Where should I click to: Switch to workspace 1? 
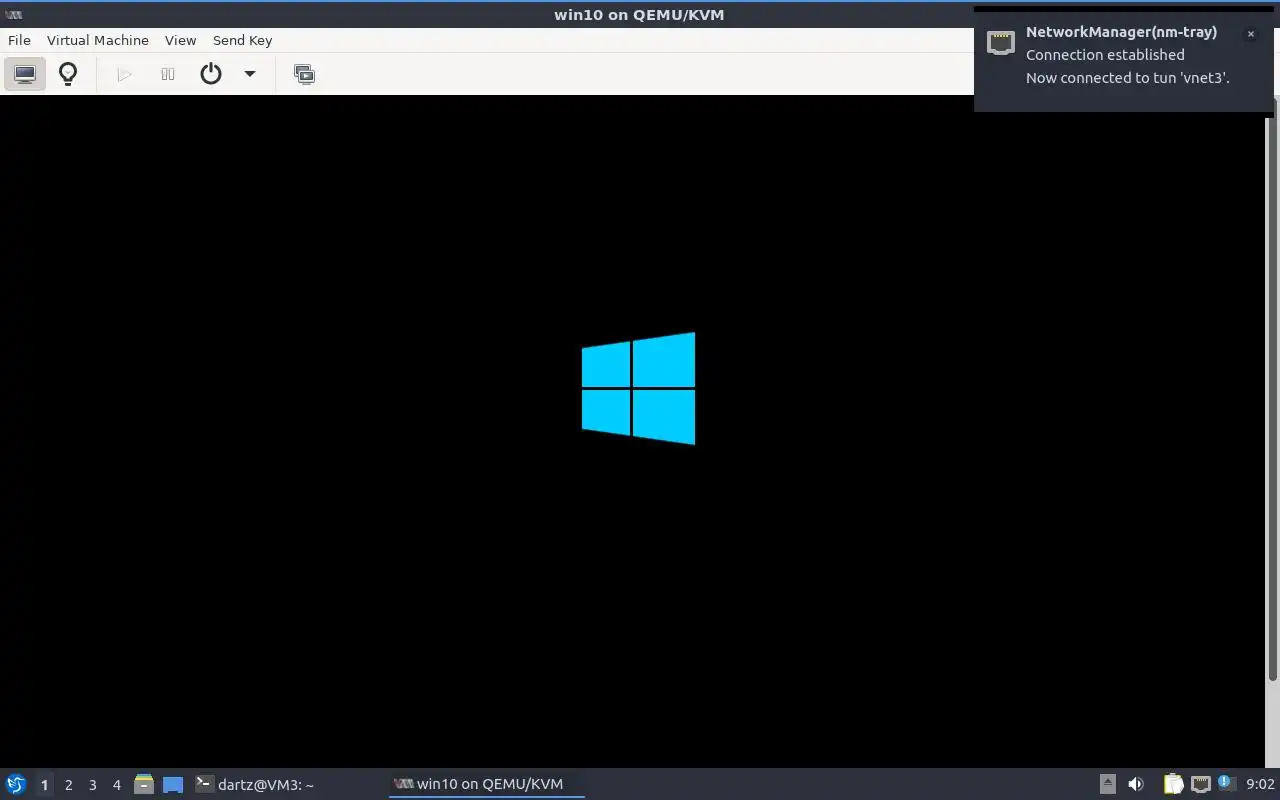point(44,785)
